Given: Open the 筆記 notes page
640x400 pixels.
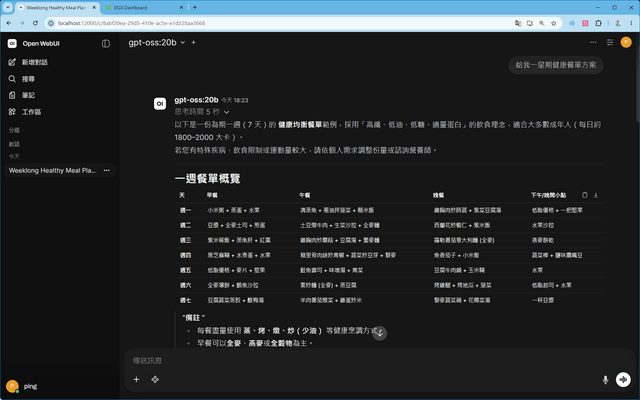Looking at the screenshot, I should point(22,95).
